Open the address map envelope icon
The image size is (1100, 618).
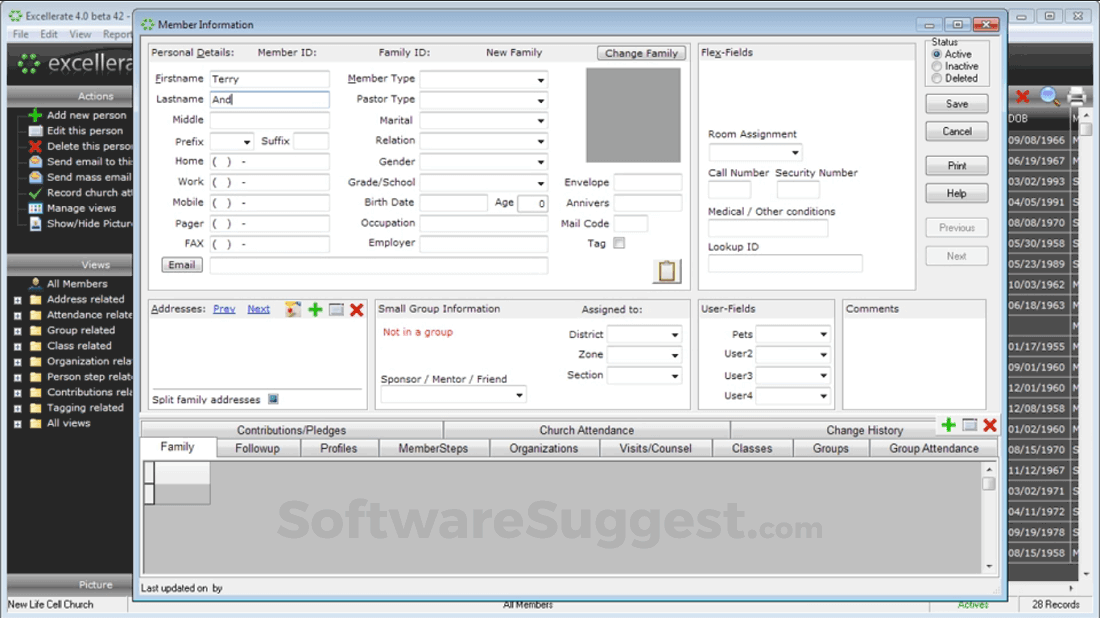pyautogui.click(x=292, y=310)
